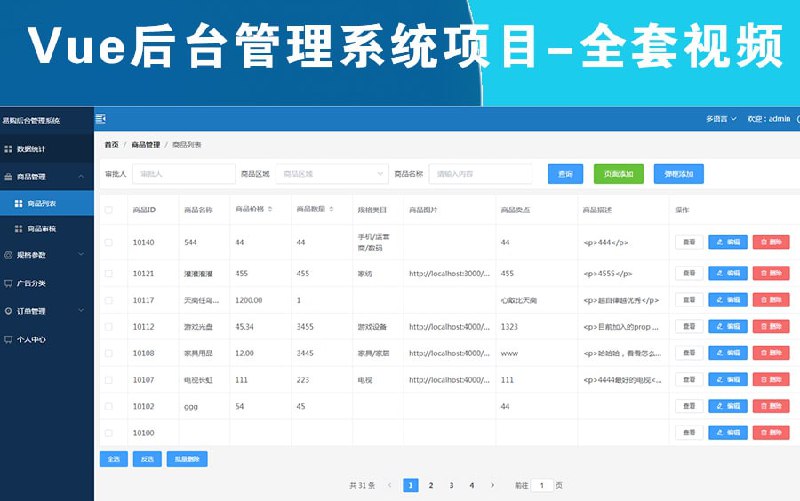Go to next page with the right arrow
Viewport: 800px width, 501px height.
click(x=492, y=485)
